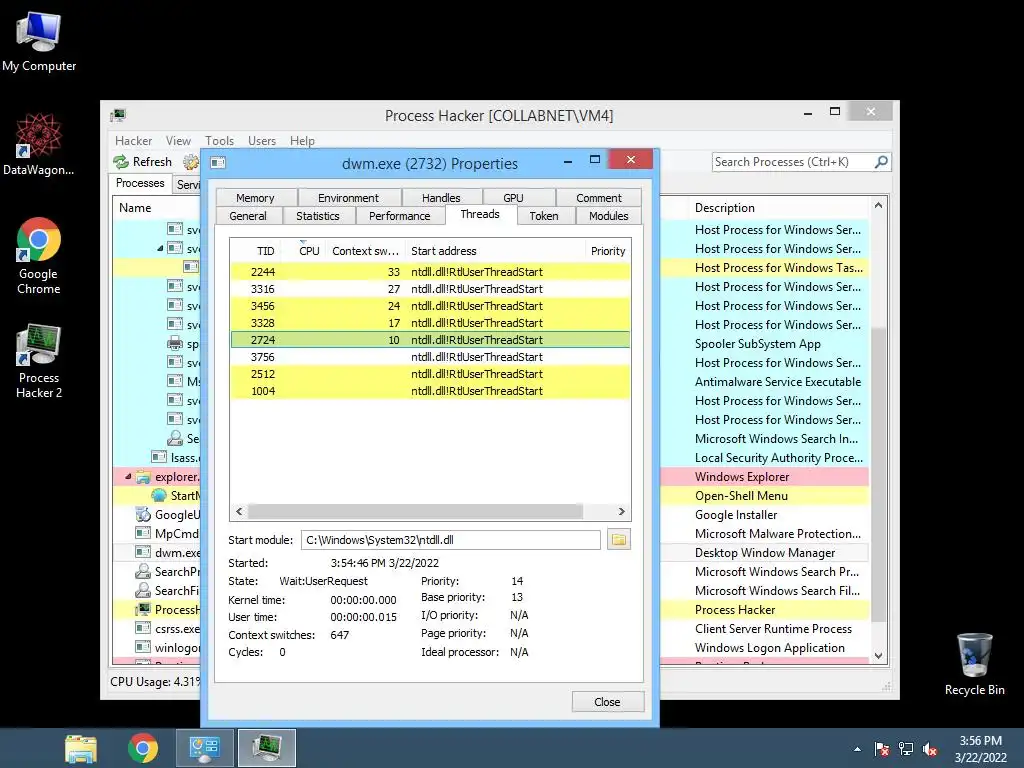Show hidden tray icons arrow
The image size is (1024, 768).
[x=857, y=749]
